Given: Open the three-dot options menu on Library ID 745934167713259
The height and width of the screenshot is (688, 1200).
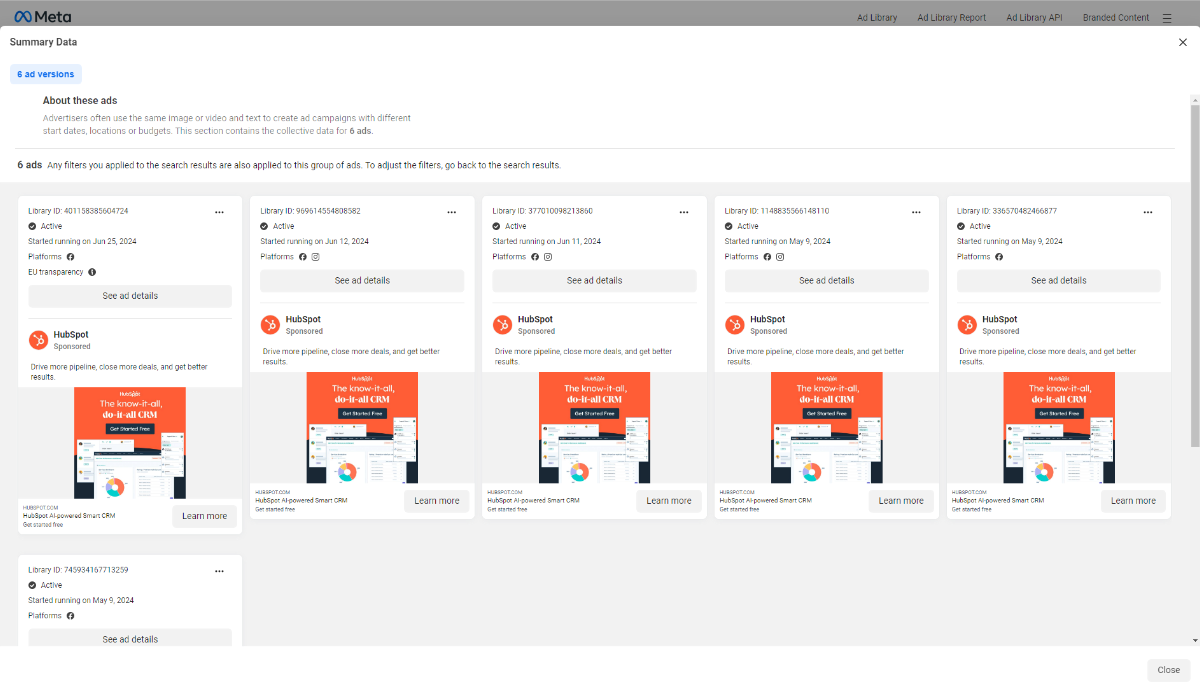Looking at the screenshot, I should tap(219, 570).
